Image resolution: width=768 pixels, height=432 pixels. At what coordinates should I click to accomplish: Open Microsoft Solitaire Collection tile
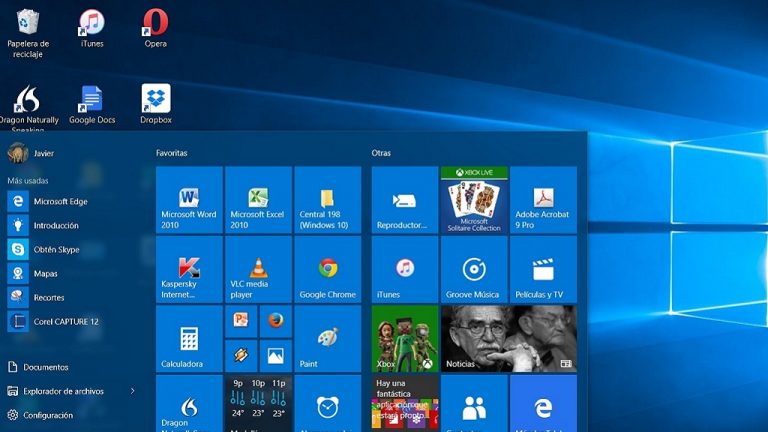coord(474,200)
